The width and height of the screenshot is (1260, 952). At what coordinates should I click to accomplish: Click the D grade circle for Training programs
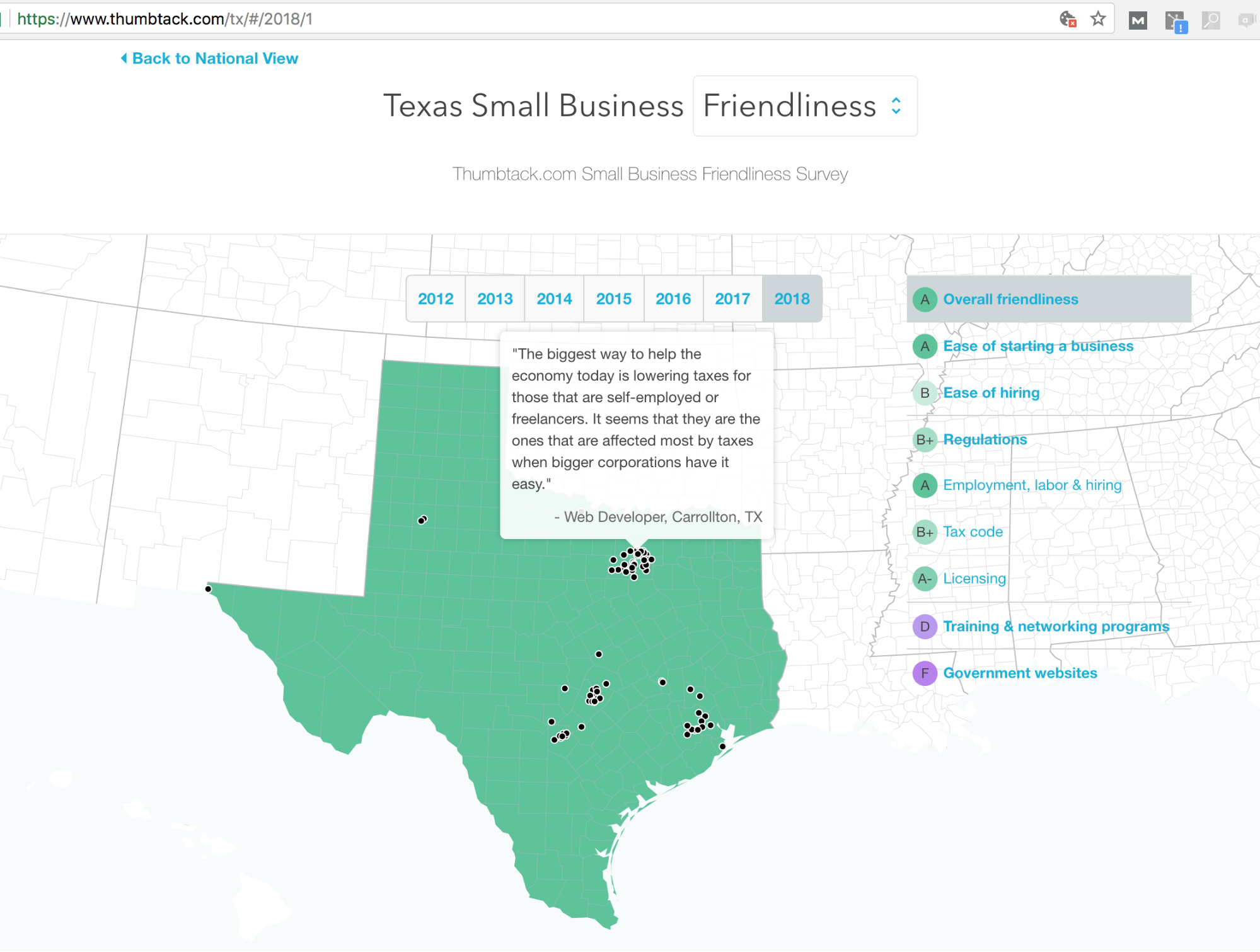925,627
